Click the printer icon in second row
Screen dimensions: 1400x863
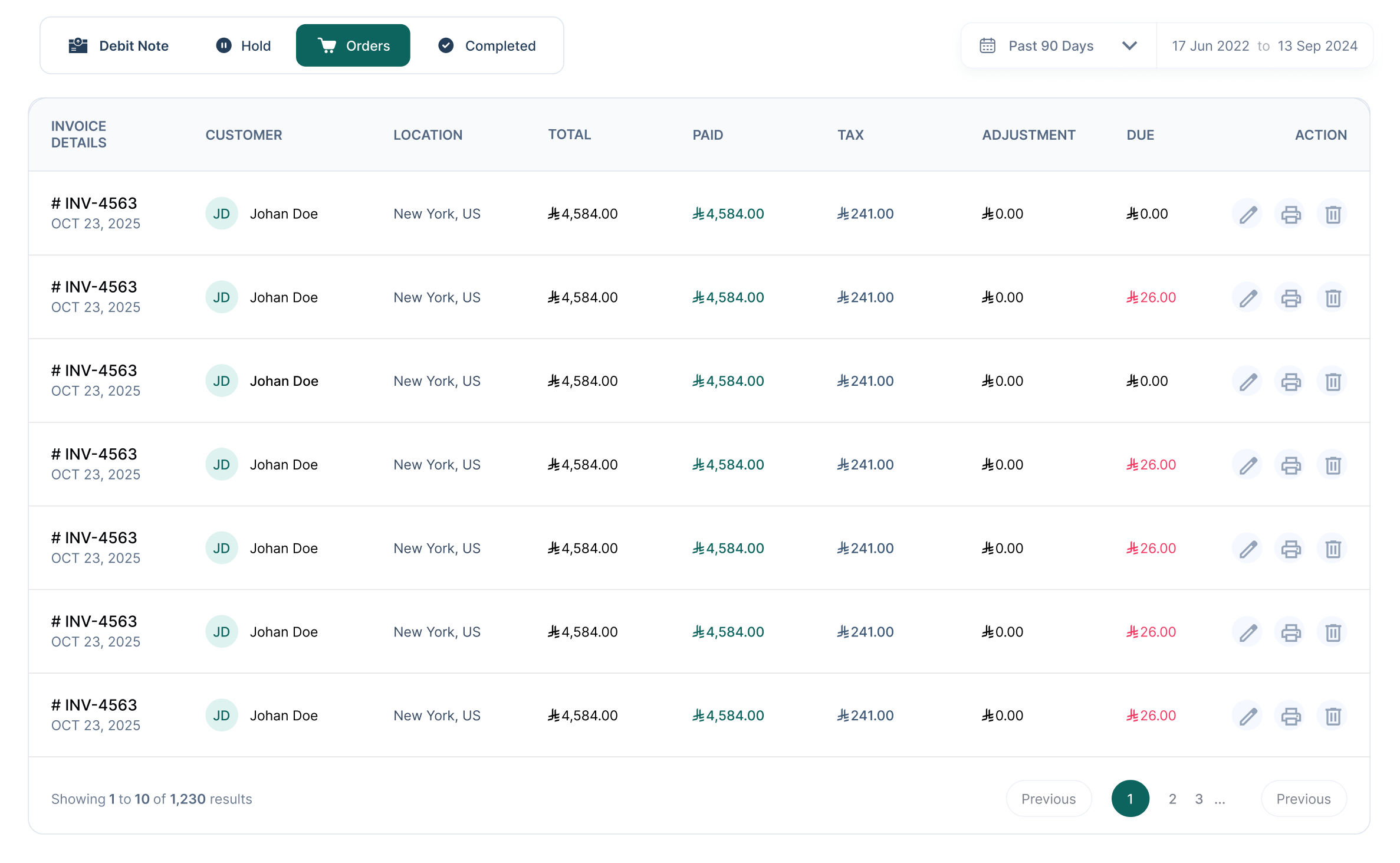pyautogui.click(x=1290, y=298)
